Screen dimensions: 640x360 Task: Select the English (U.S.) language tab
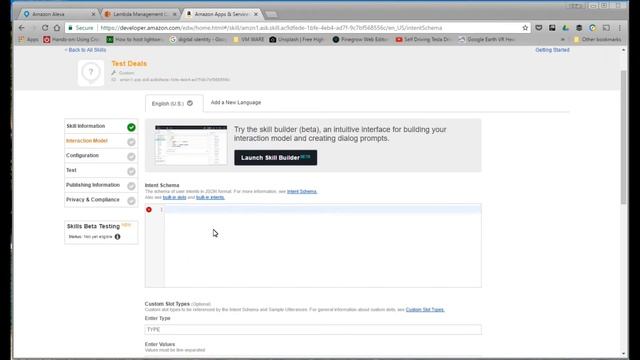[x=174, y=103]
